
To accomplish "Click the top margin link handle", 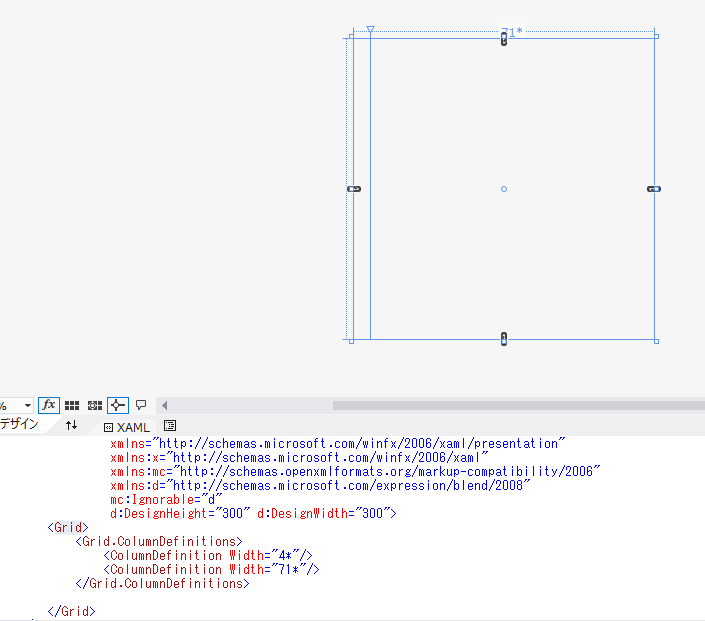I will (504, 40).
